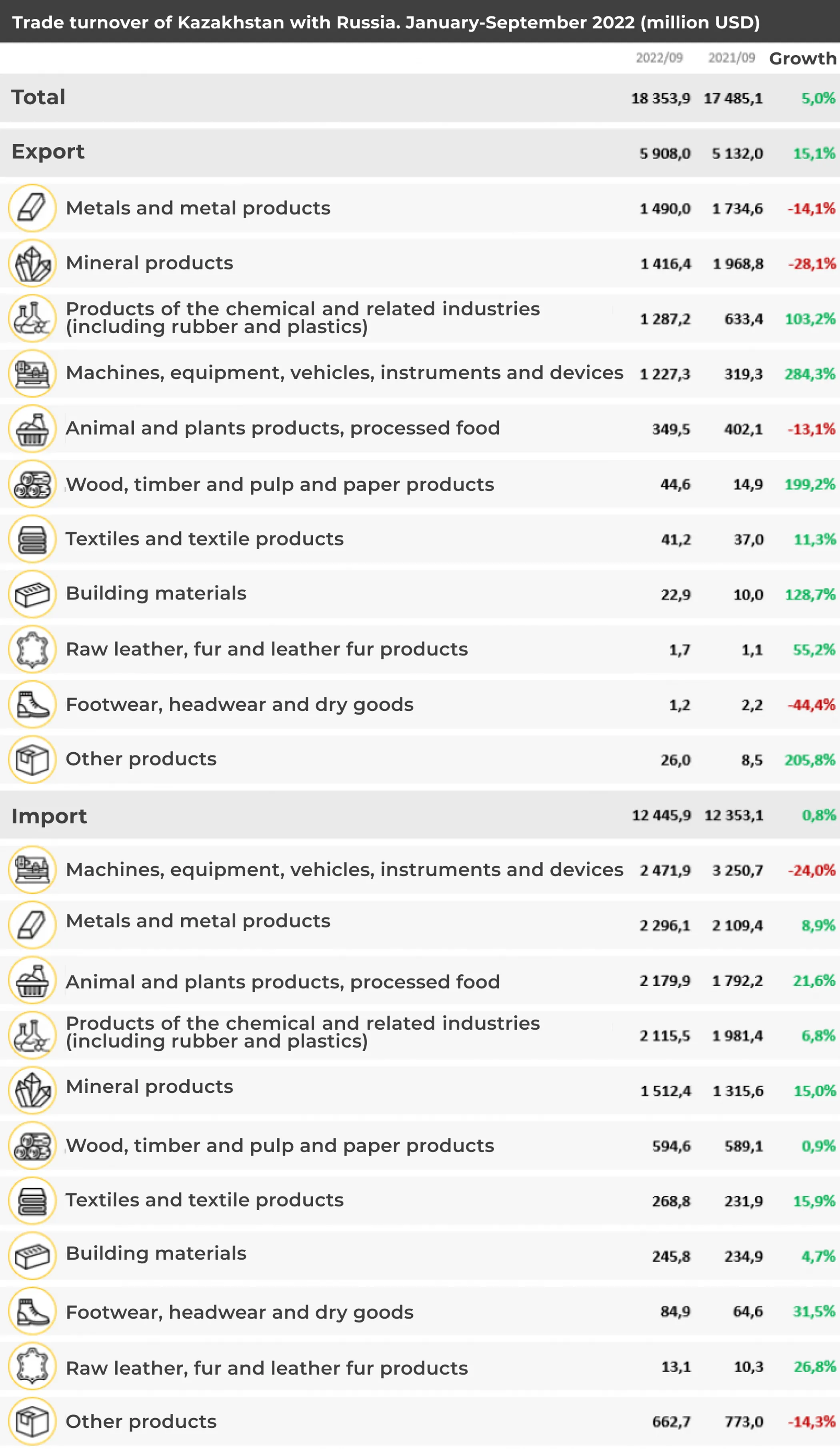This screenshot has width=840, height=1449.
Task: Click the 2022/09 column header
Action: [x=659, y=58]
